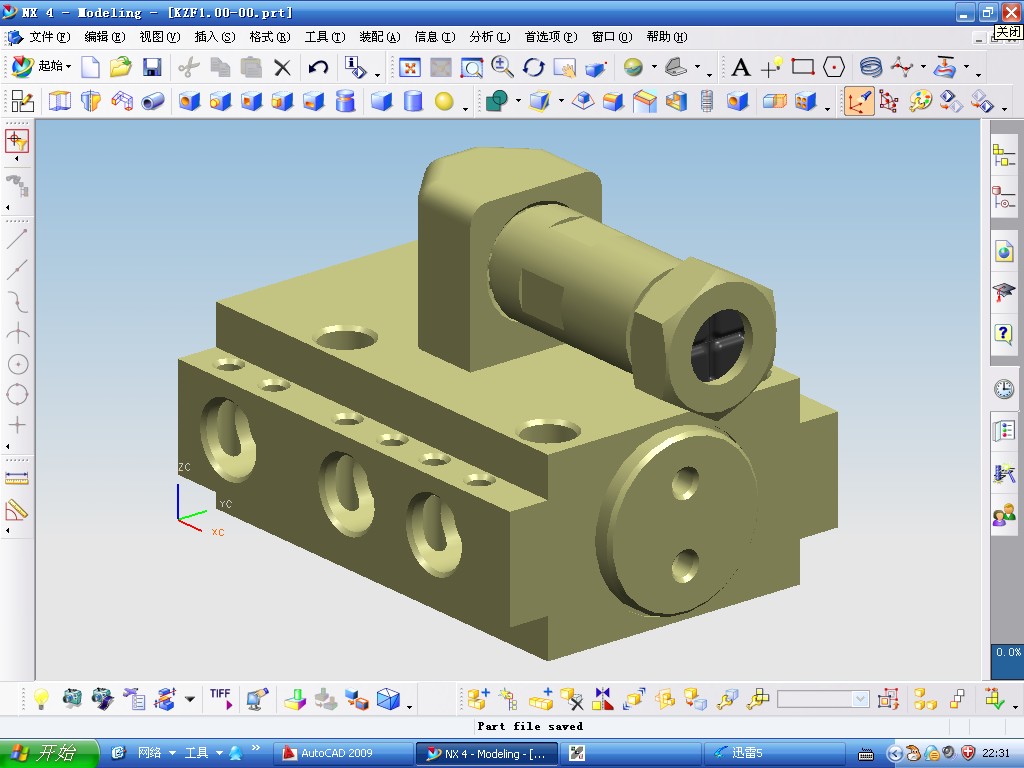Click the Add component icon with plus sign
This screenshot has width=1024, height=768.
[x=478, y=699]
